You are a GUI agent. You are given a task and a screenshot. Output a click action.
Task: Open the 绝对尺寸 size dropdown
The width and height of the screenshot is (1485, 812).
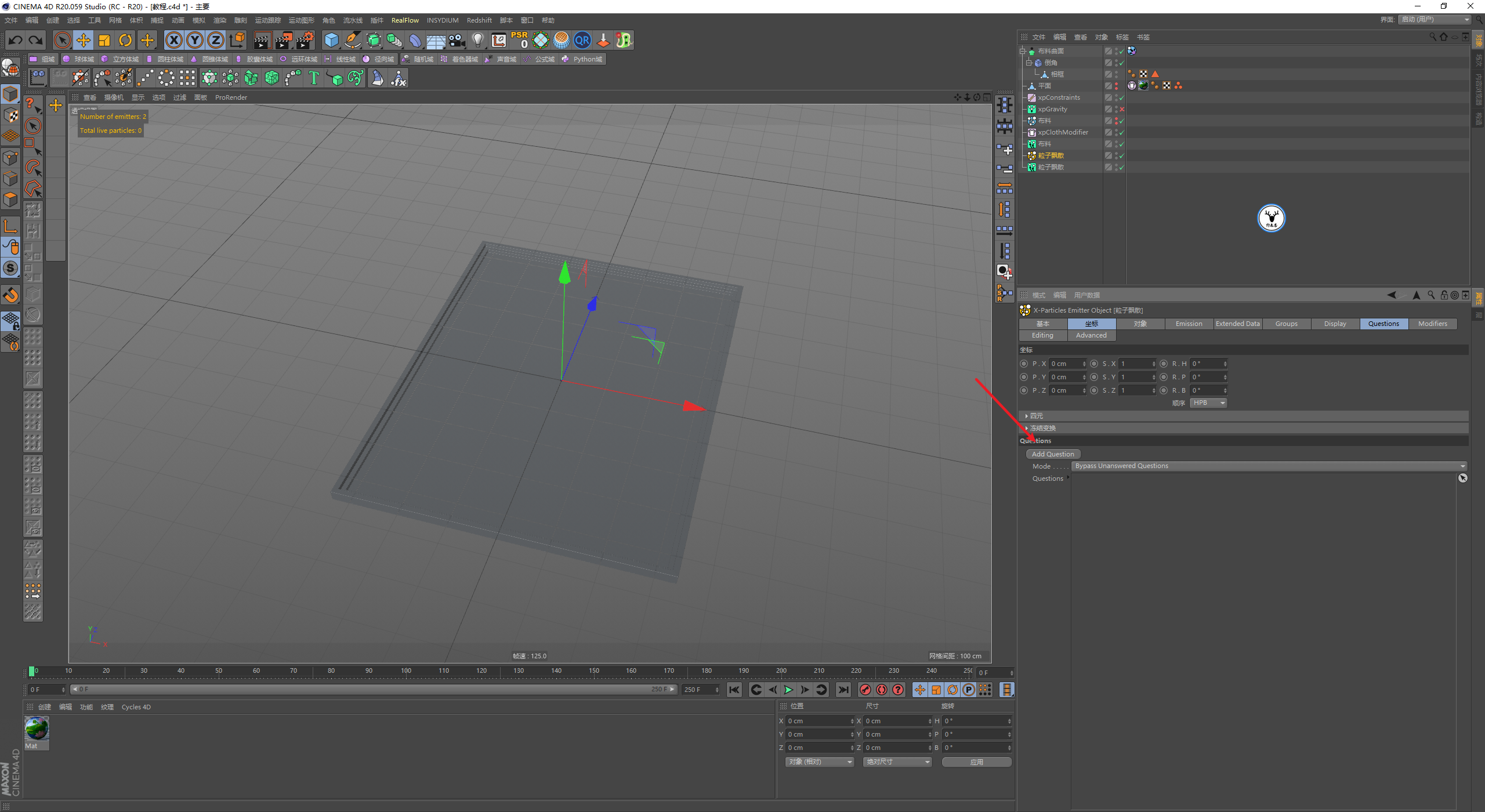click(897, 762)
